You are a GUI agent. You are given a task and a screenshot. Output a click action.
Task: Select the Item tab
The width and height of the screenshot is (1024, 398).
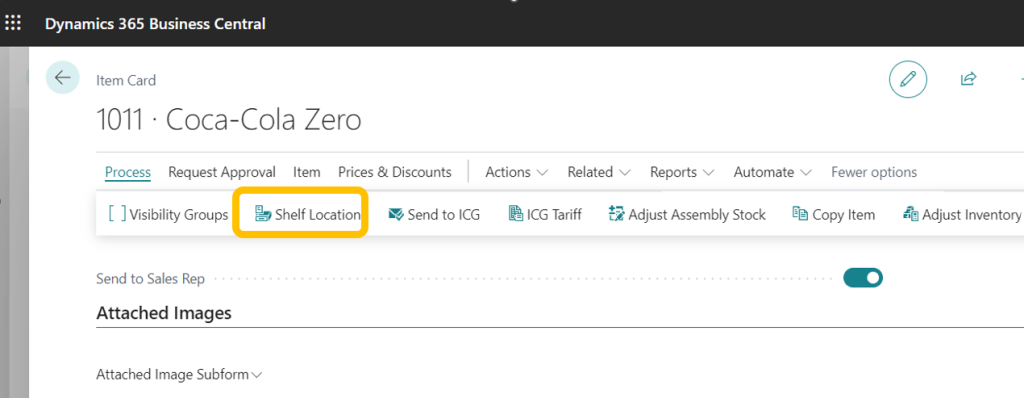306,173
